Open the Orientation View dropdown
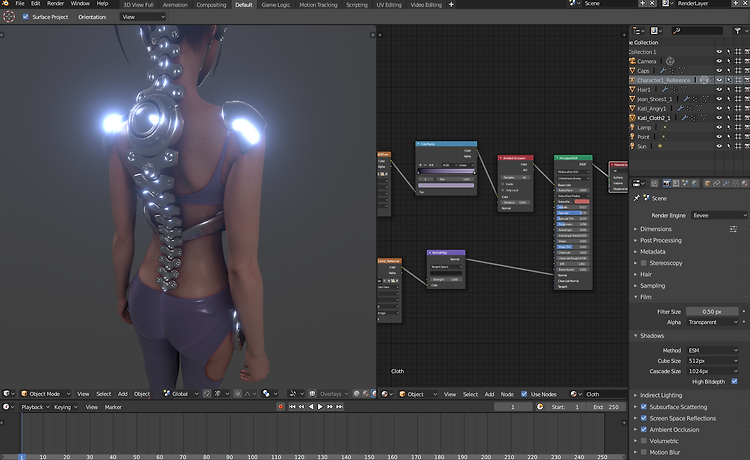 [x=143, y=17]
